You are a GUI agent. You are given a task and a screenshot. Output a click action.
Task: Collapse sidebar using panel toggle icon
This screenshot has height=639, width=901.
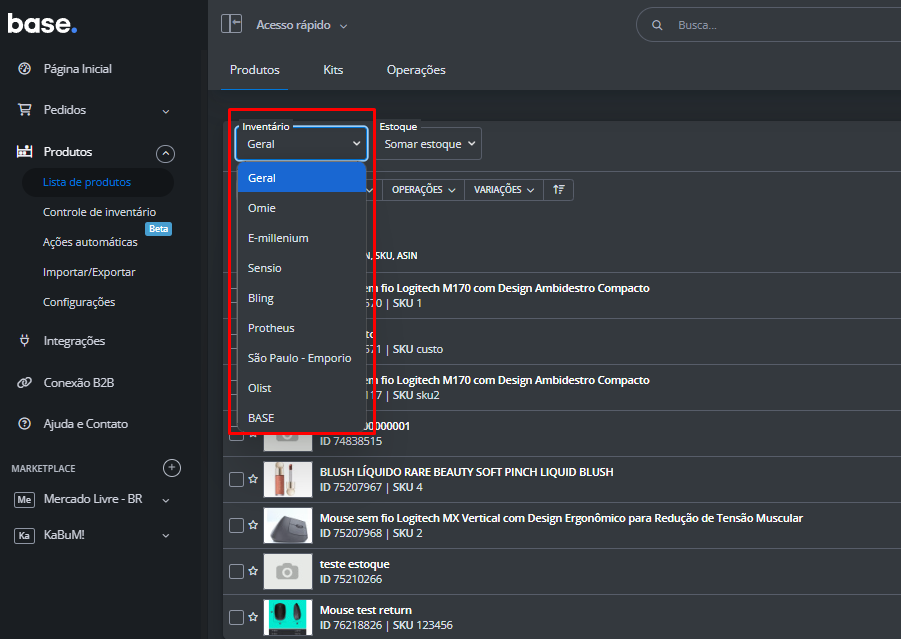(x=232, y=24)
